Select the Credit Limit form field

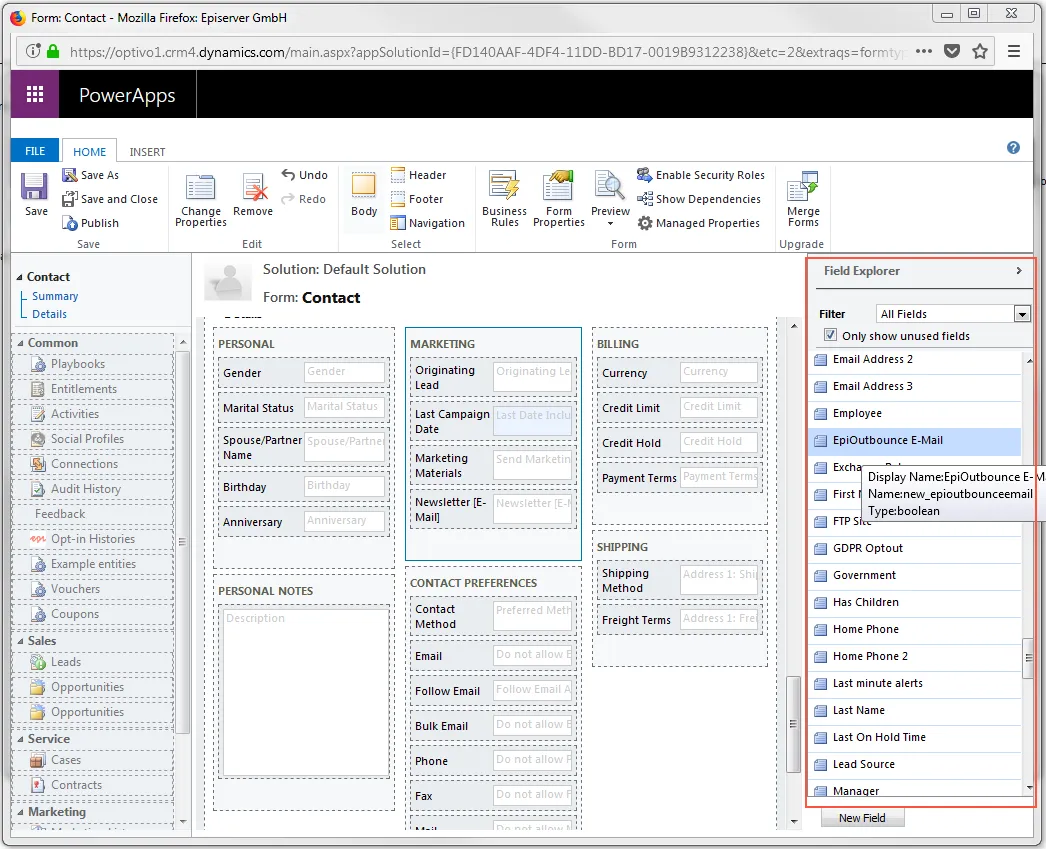[679, 407]
